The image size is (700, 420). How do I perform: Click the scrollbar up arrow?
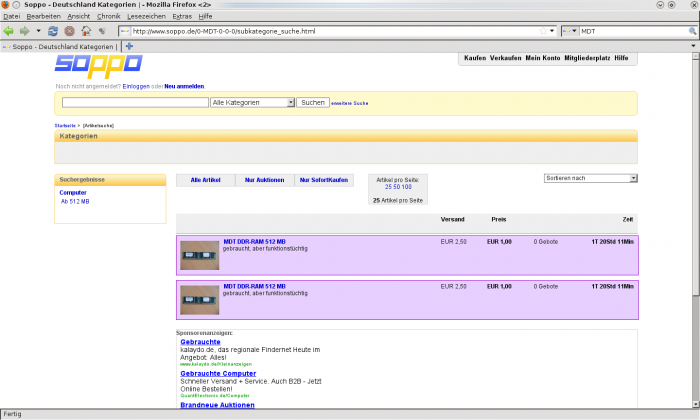[696, 56]
